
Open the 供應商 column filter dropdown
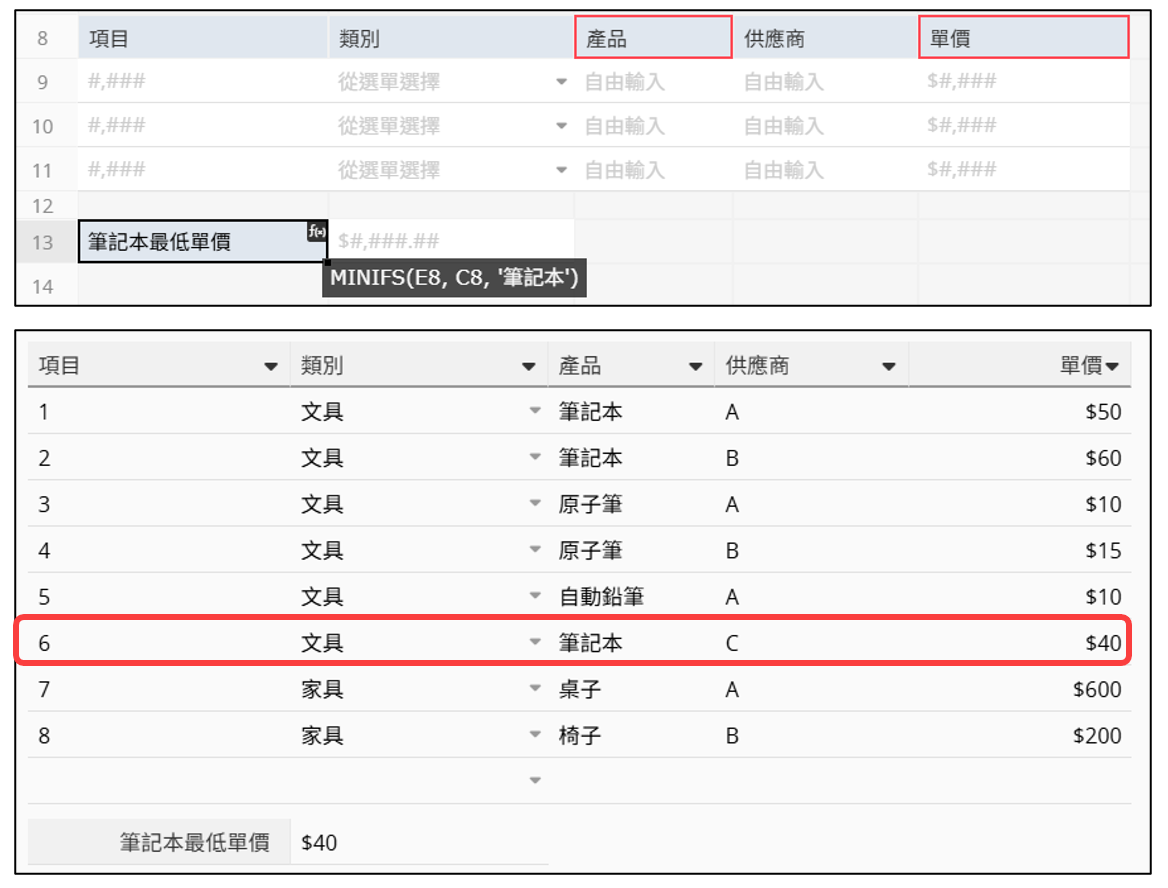[888, 367]
